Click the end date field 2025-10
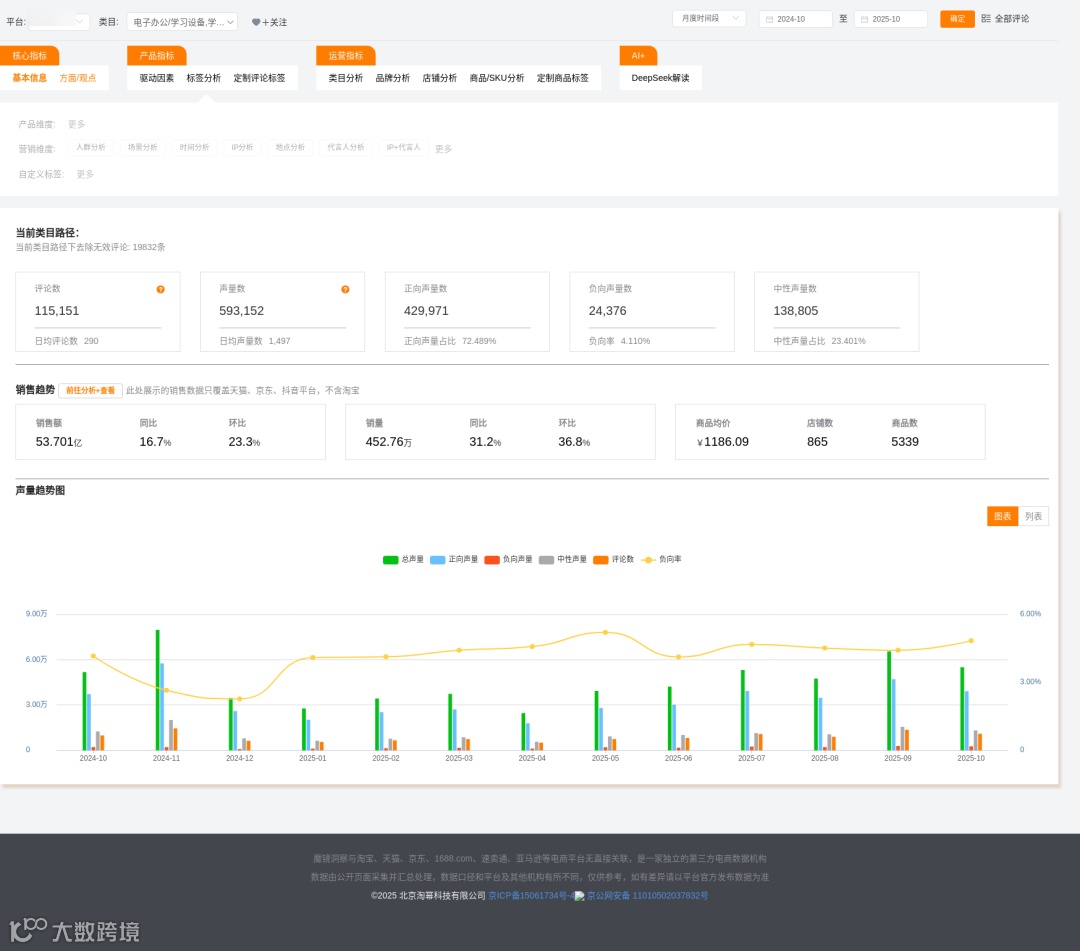 coord(891,19)
